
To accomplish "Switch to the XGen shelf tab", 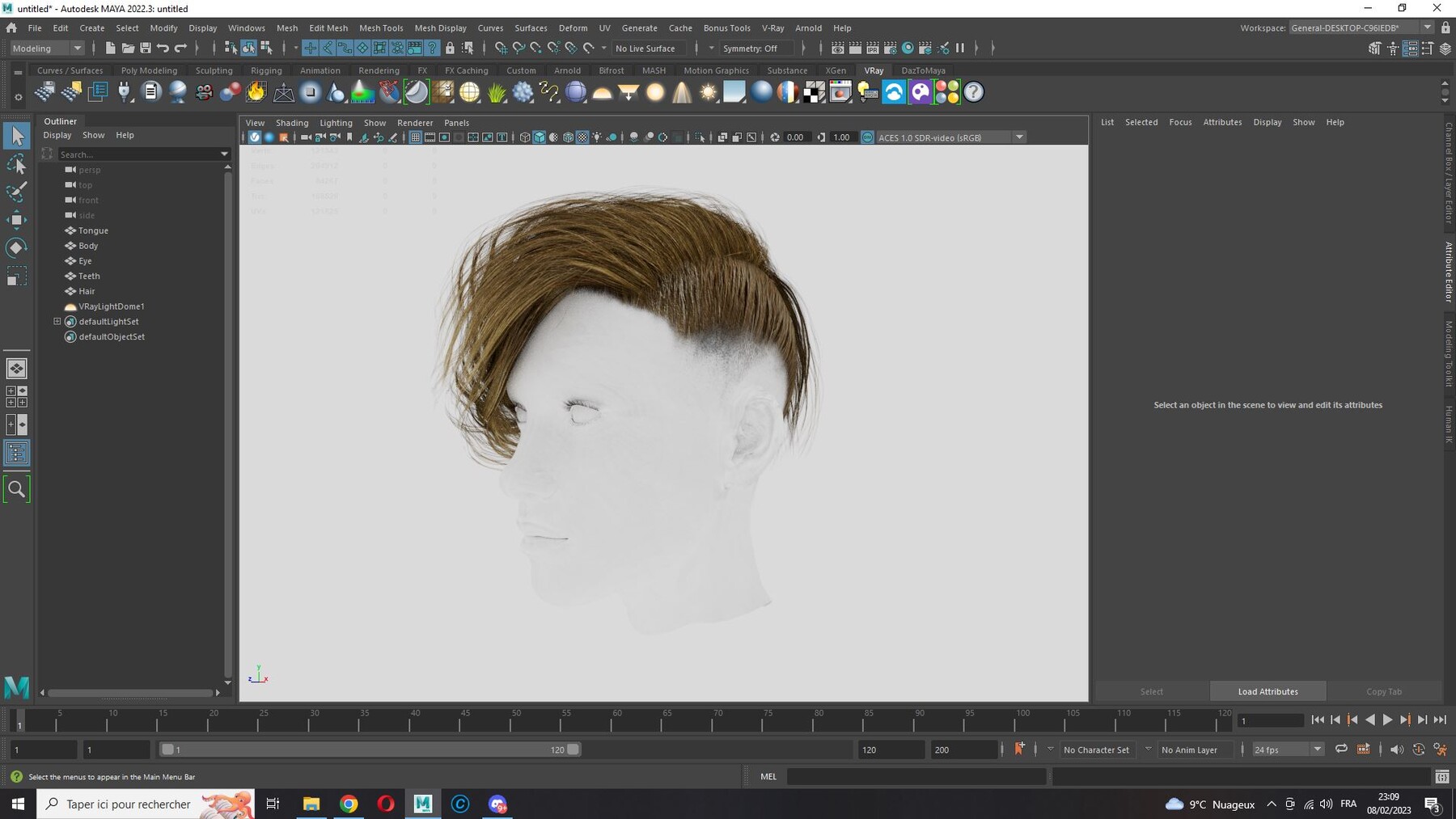I will pyautogui.click(x=835, y=70).
